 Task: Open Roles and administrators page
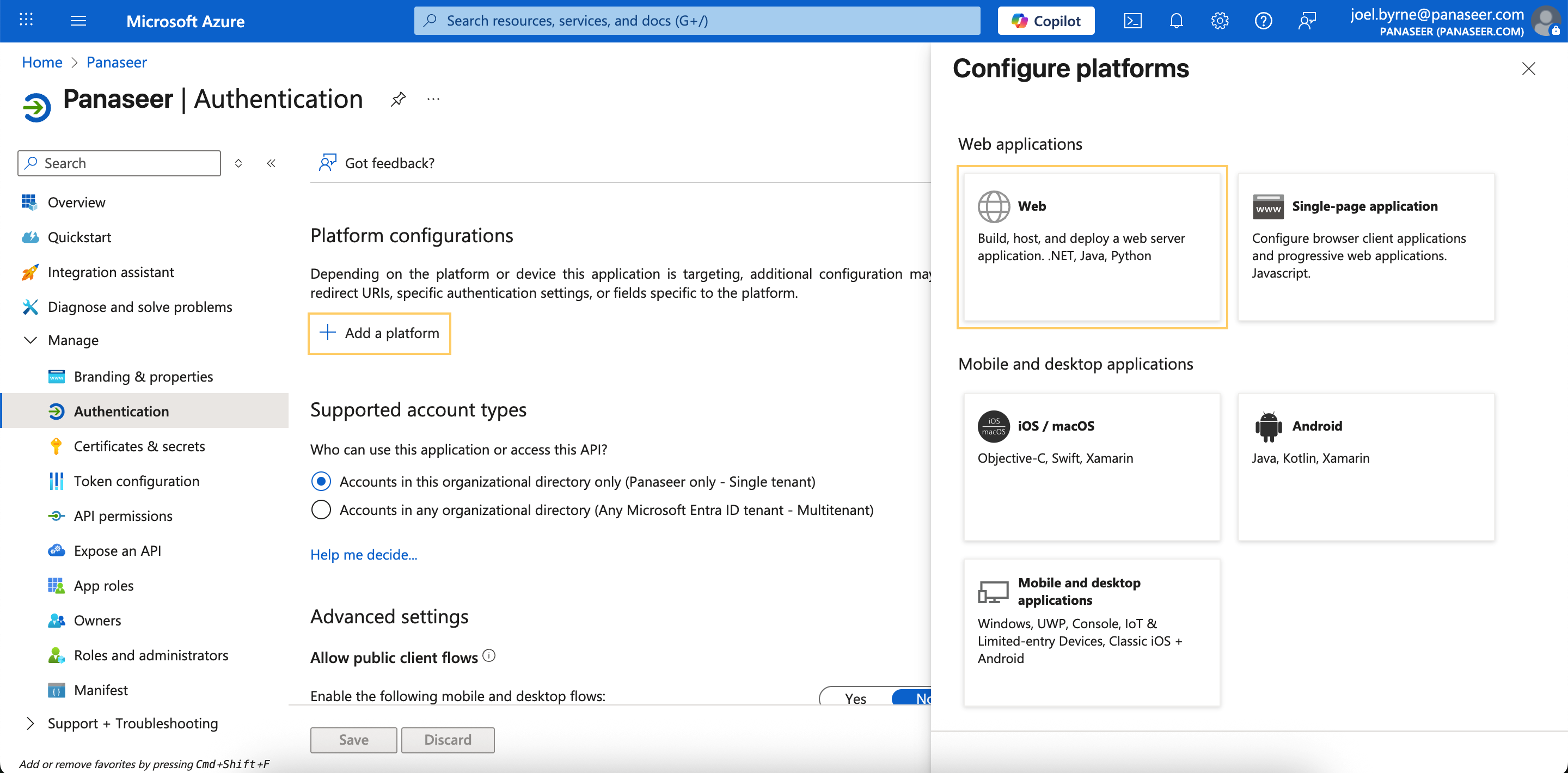coord(151,655)
